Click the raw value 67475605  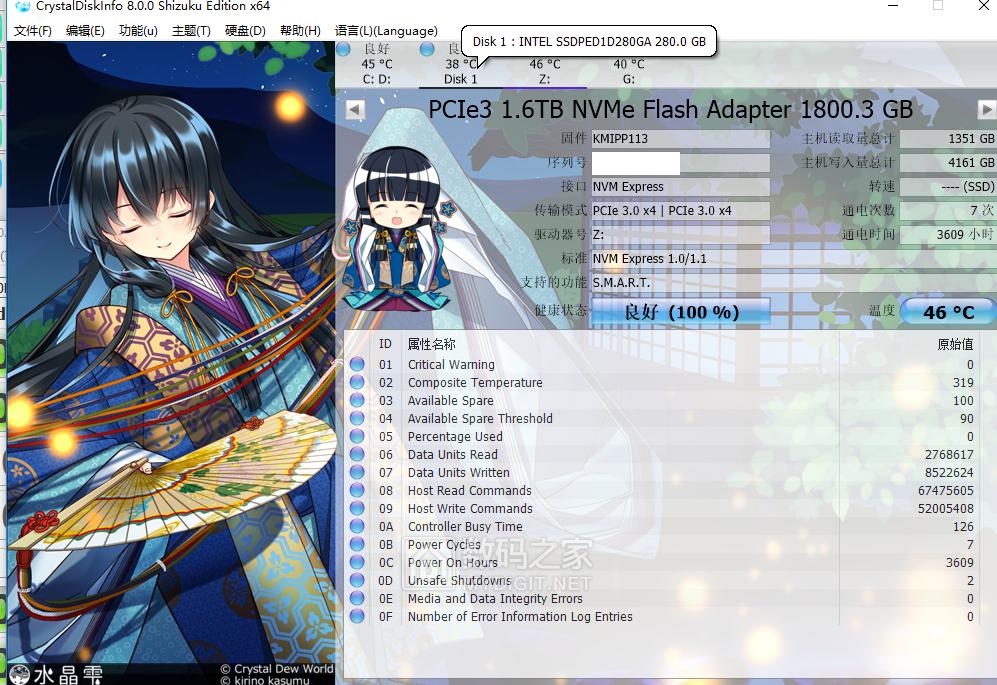(x=945, y=490)
